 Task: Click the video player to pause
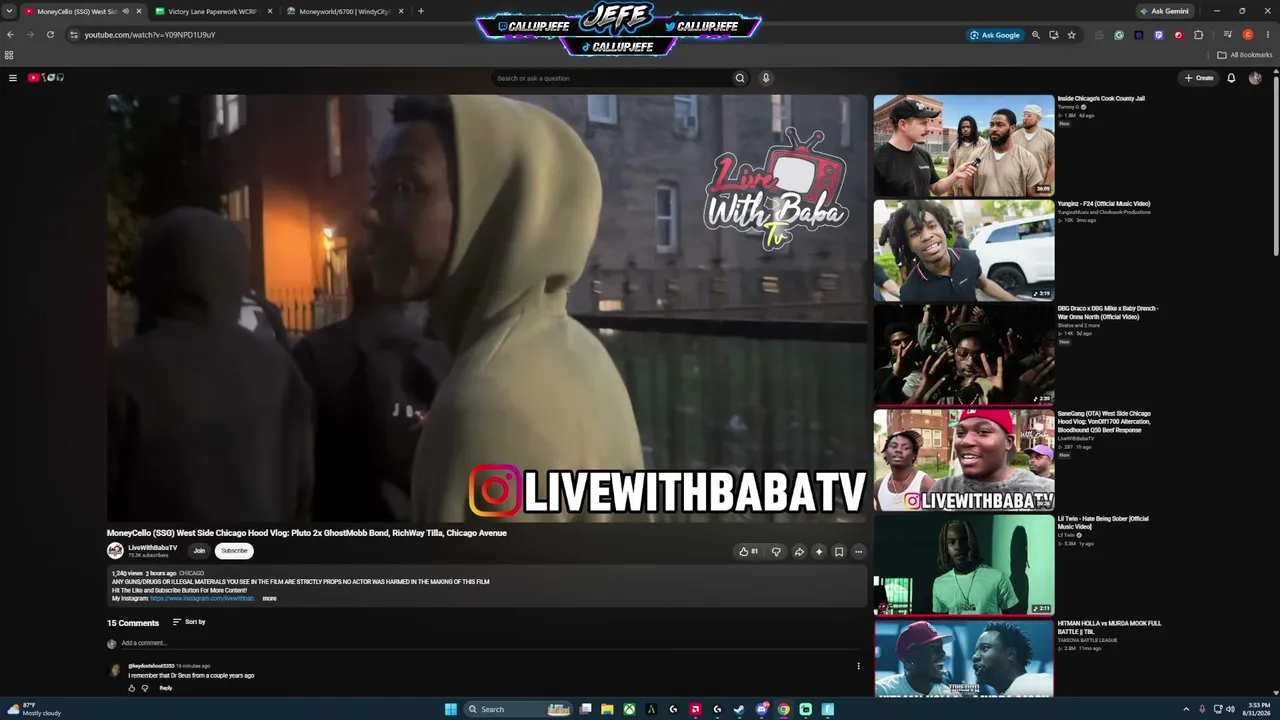pos(487,308)
